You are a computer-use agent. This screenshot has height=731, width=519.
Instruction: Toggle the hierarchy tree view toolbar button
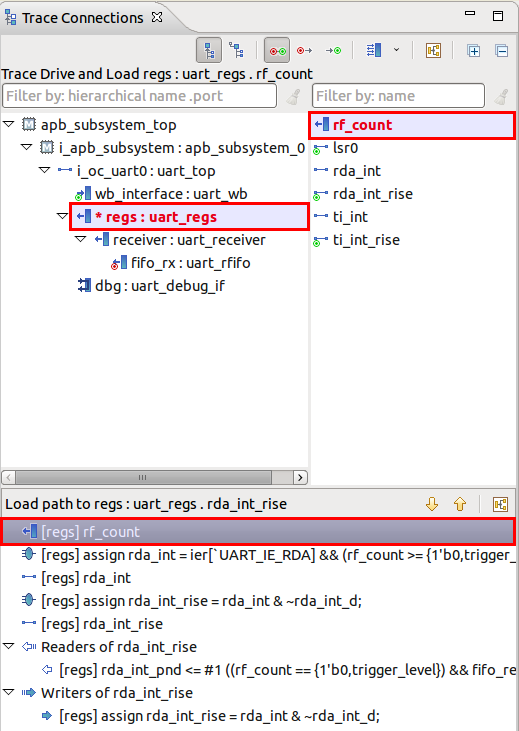point(209,50)
